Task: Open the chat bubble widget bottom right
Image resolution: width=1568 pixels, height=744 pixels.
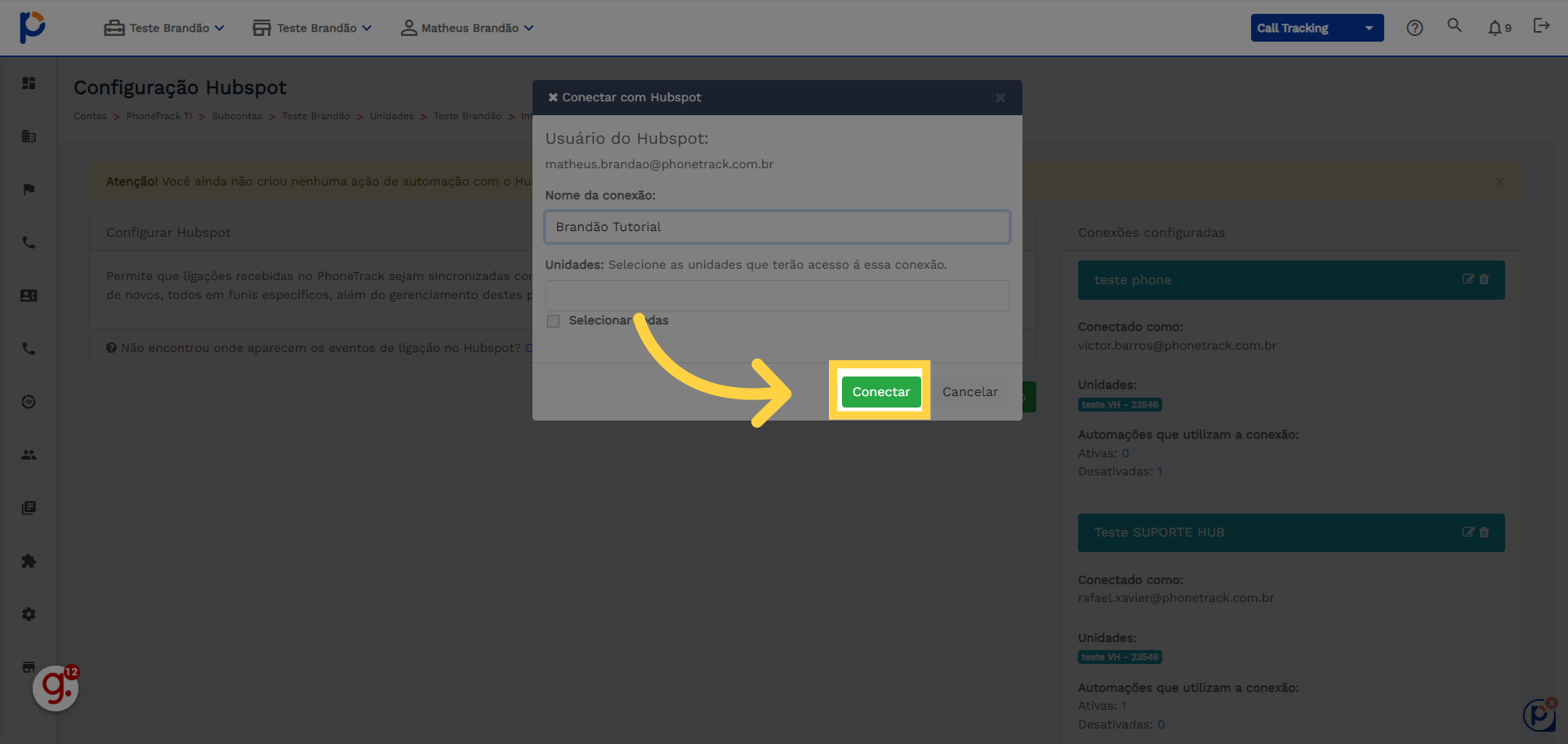Action: click(1540, 715)
